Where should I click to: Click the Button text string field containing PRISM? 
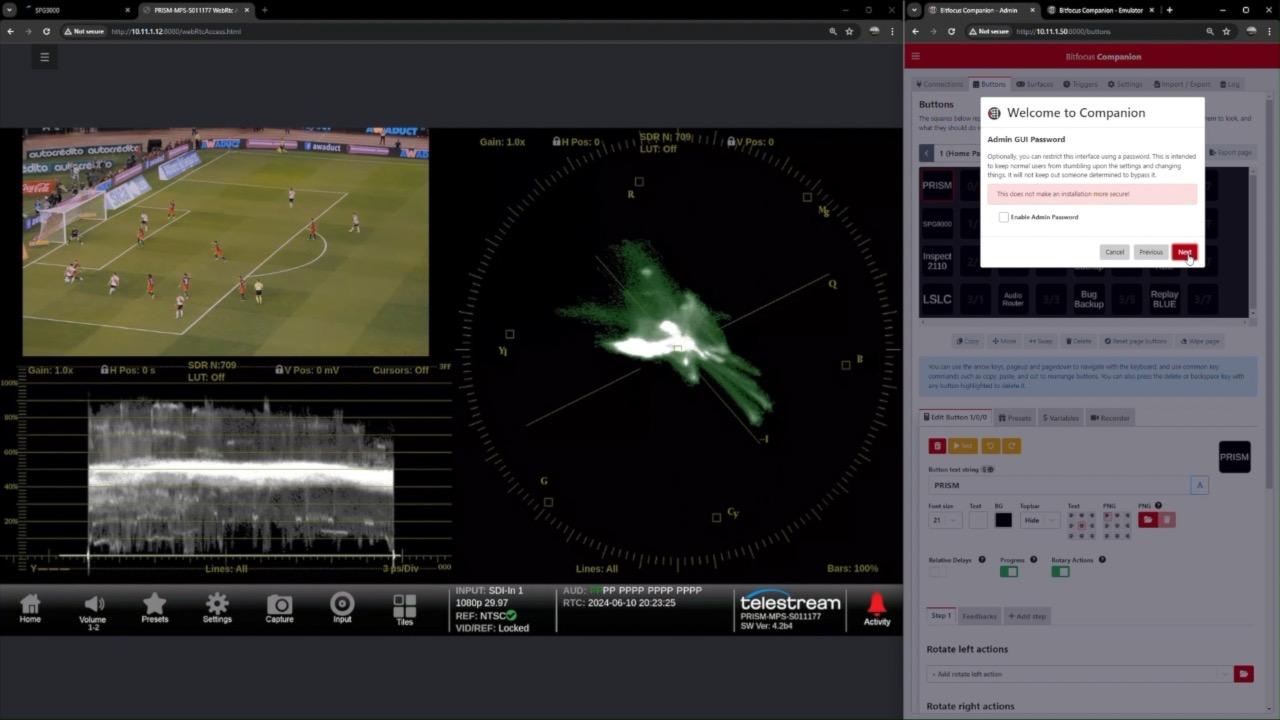click(1059, 485)
